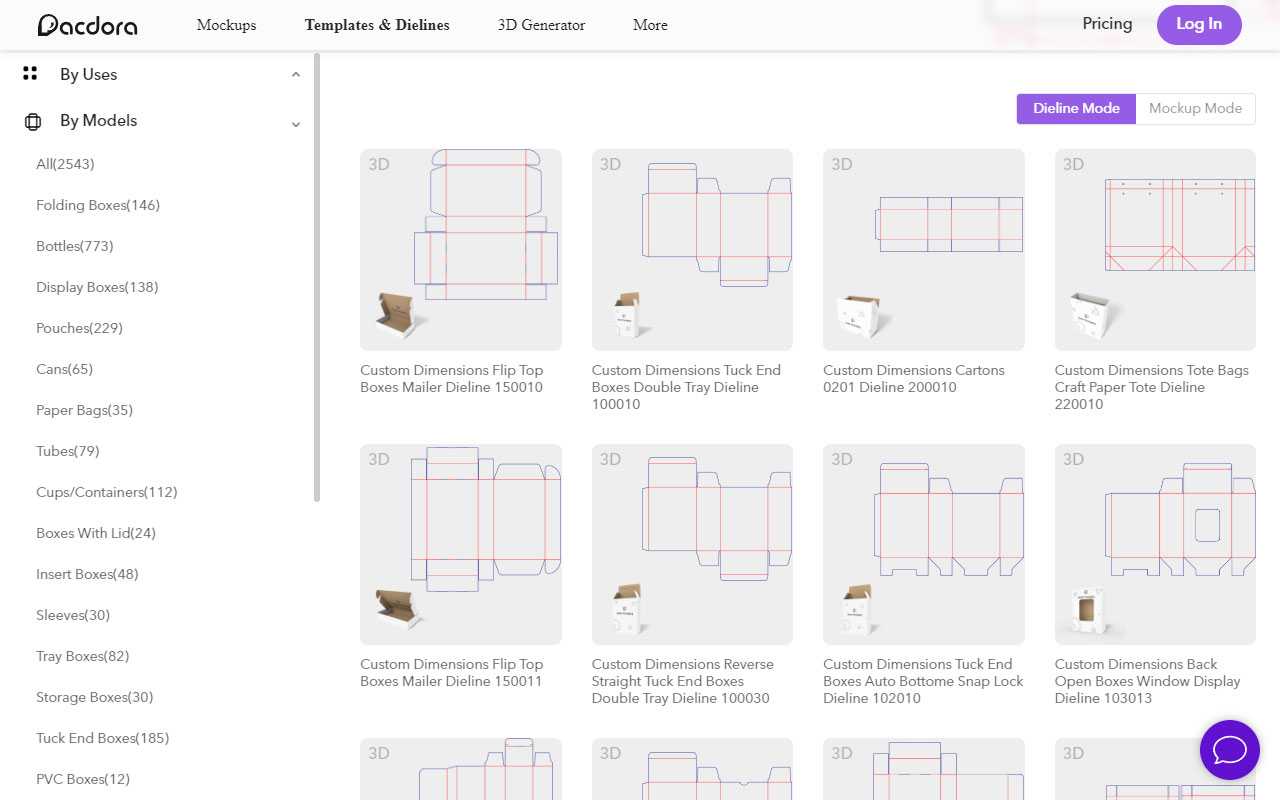Open the Flip Top Boxes Mailer Dieline thumbnail
Screen dimensions: 1280x800
point(460,249)
